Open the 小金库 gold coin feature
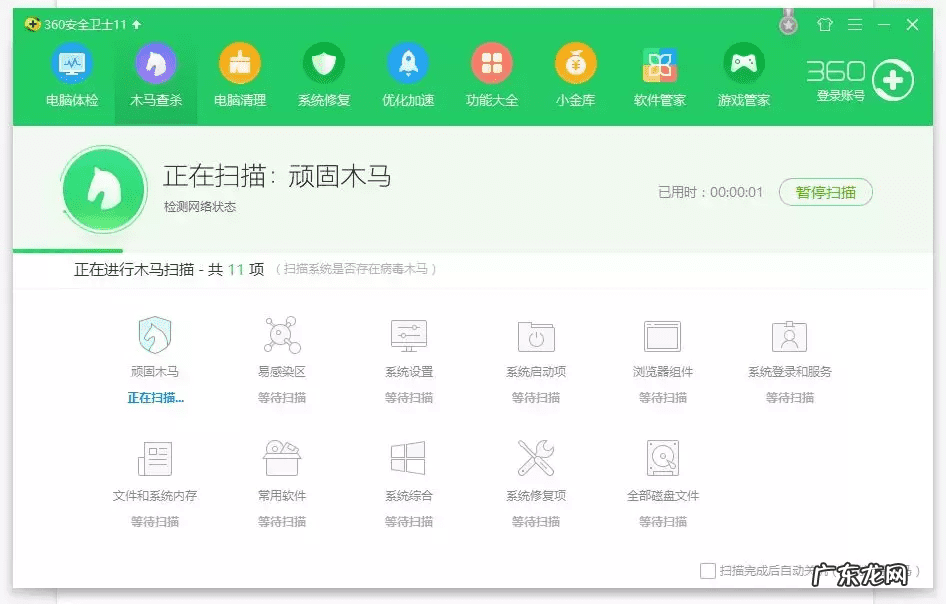This screenshot has height=604, width=946. pos(575,75)
